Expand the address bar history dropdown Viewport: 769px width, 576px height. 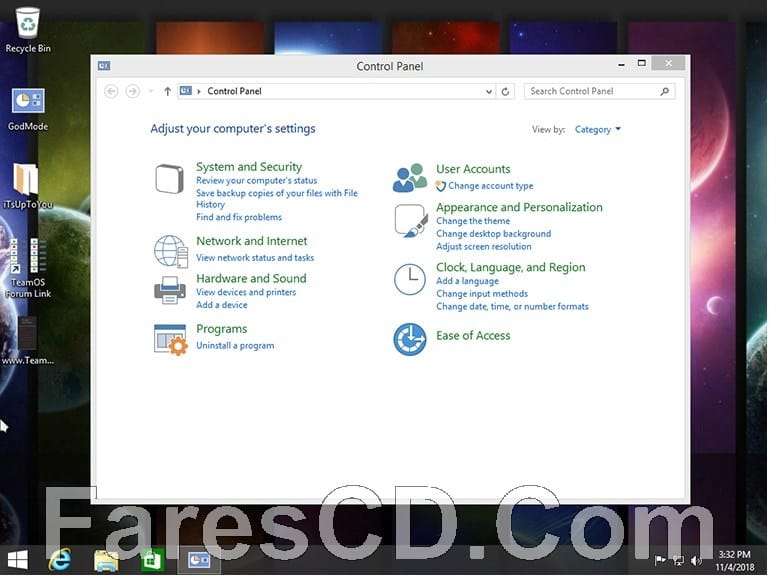(x=488, y=91)
